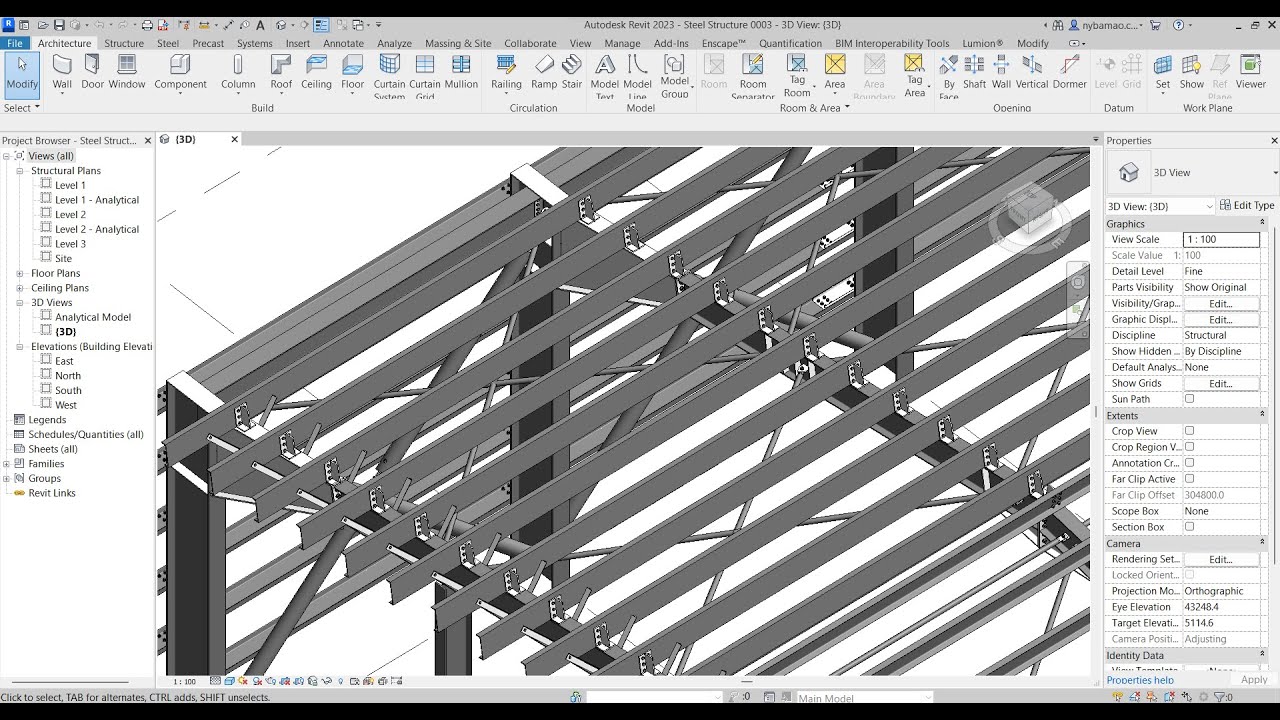Select the Door tool
The image size is (1280, 720).
pyautogui.click(x=92, y=73)
